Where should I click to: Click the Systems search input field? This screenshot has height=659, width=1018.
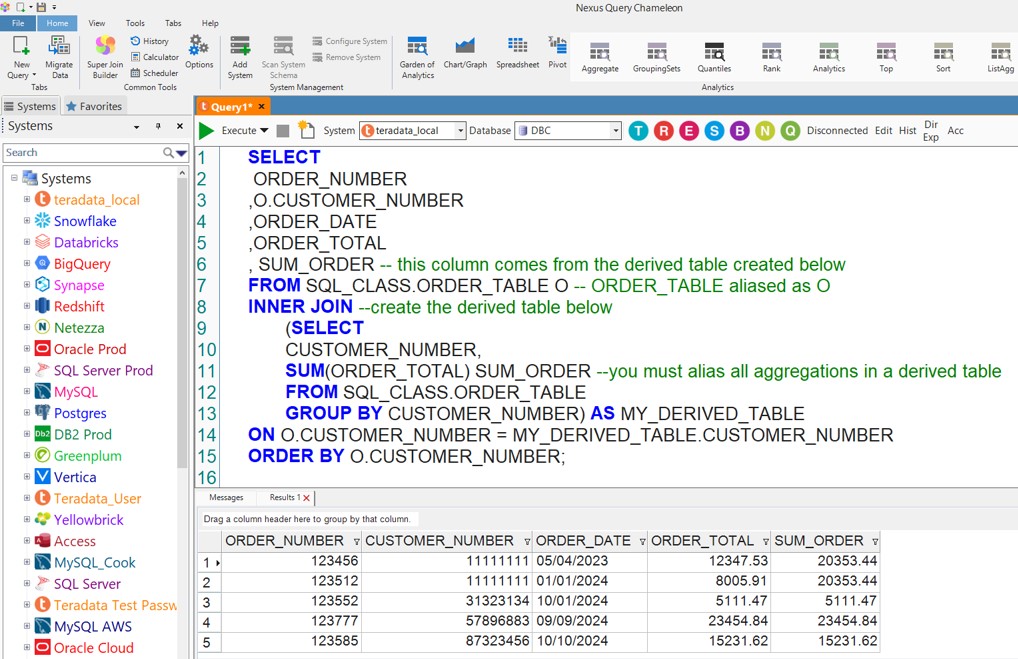(82, 153)
